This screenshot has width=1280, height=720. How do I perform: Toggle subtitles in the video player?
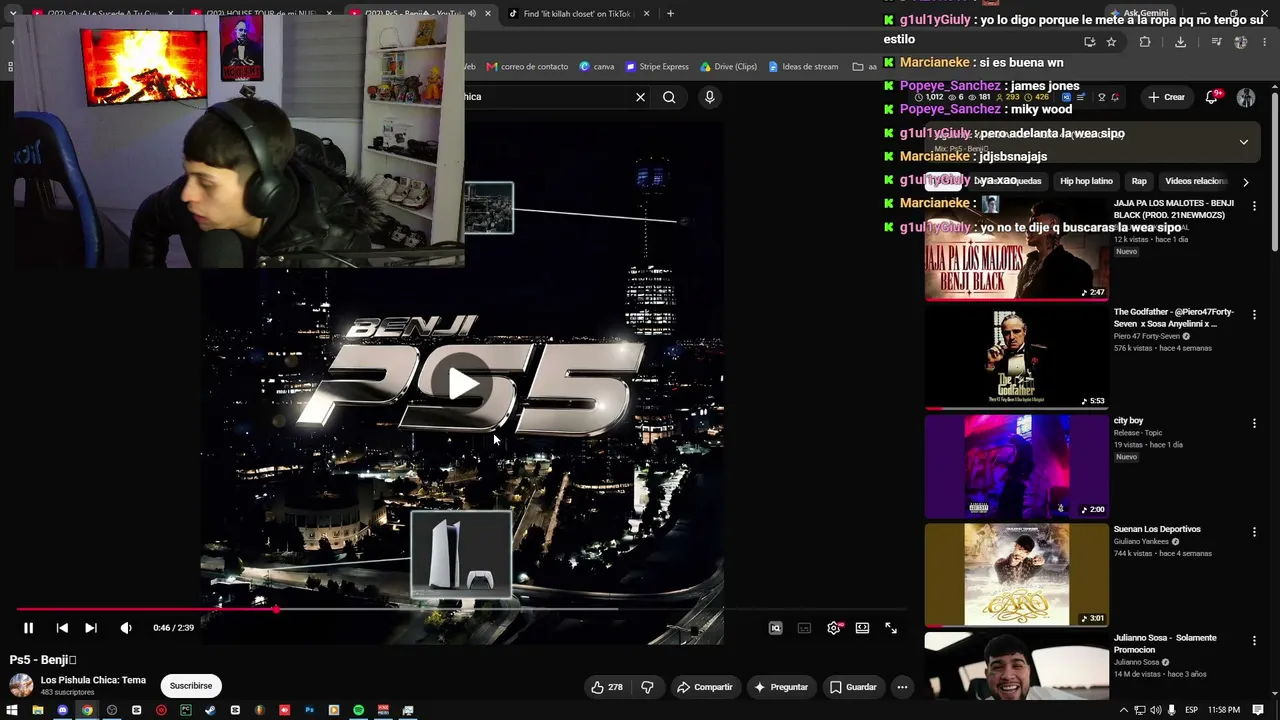click(804, 628)
